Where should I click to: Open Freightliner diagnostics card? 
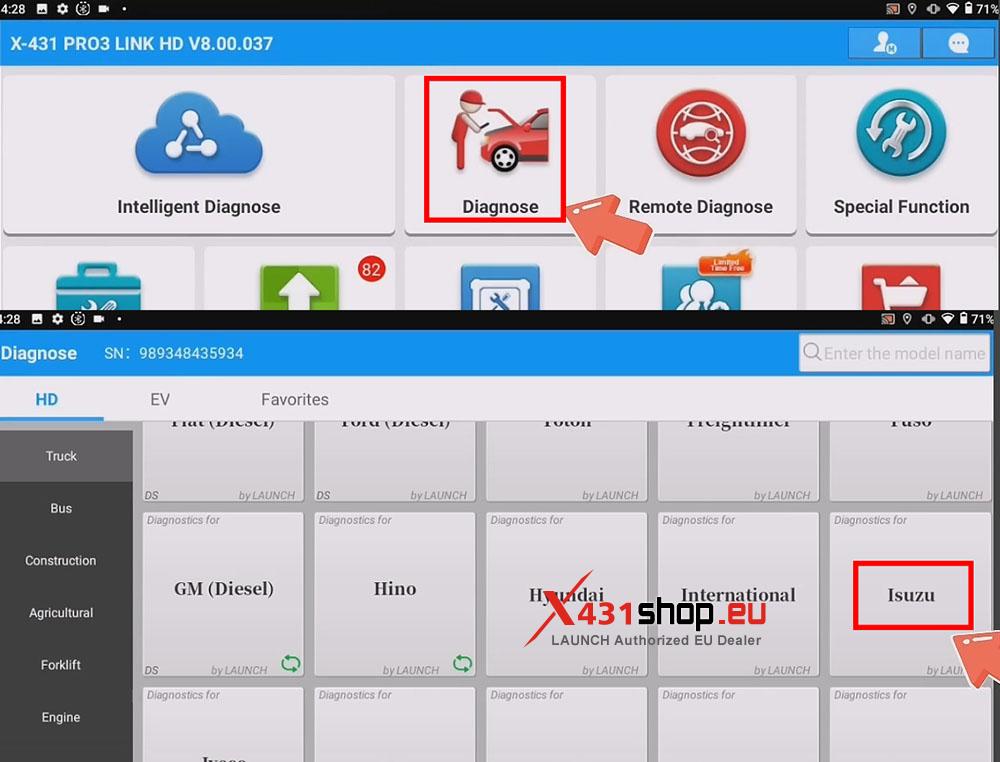[738, 462]
